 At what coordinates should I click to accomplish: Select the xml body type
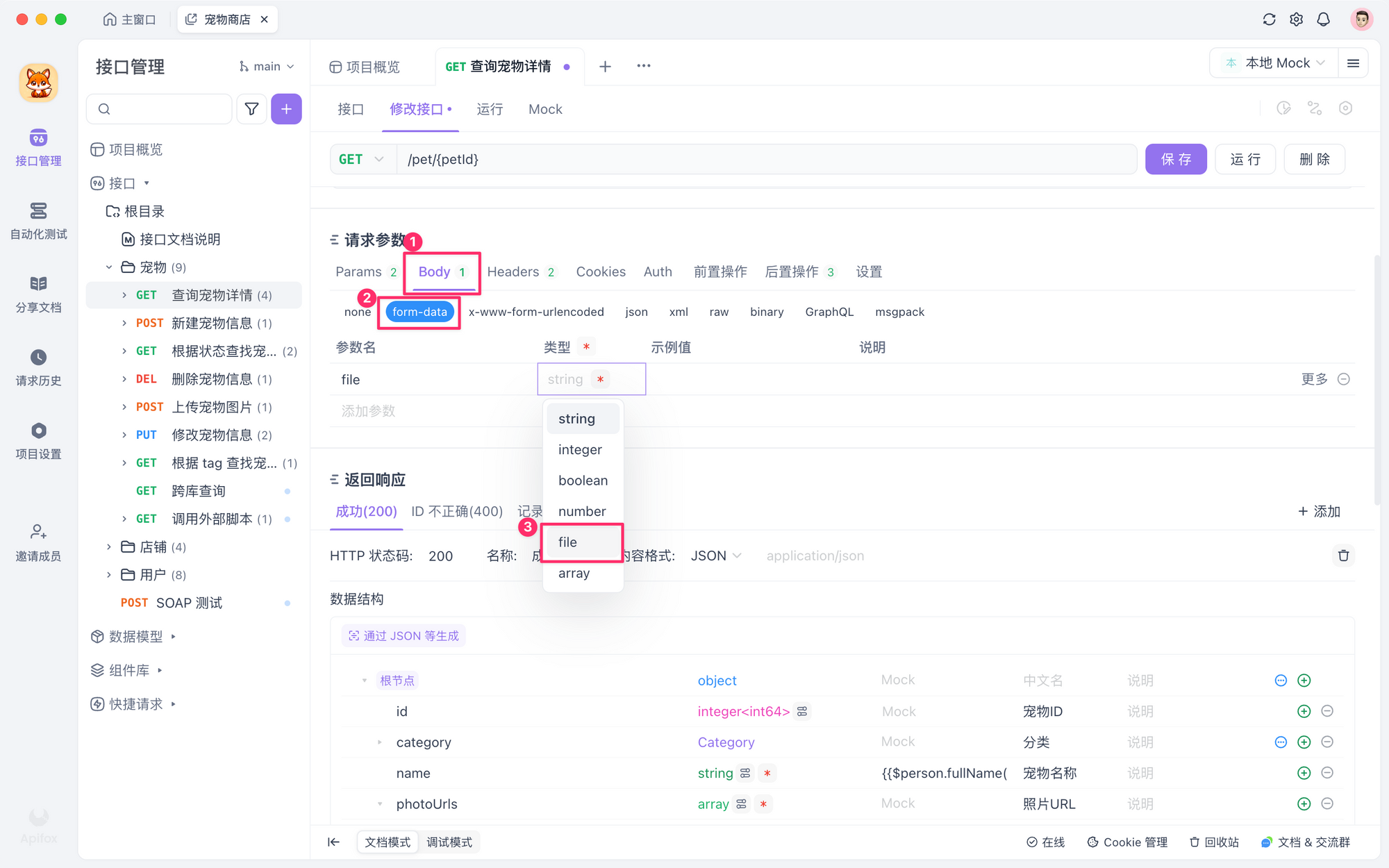pyautogui.click(x=679, y=312)
